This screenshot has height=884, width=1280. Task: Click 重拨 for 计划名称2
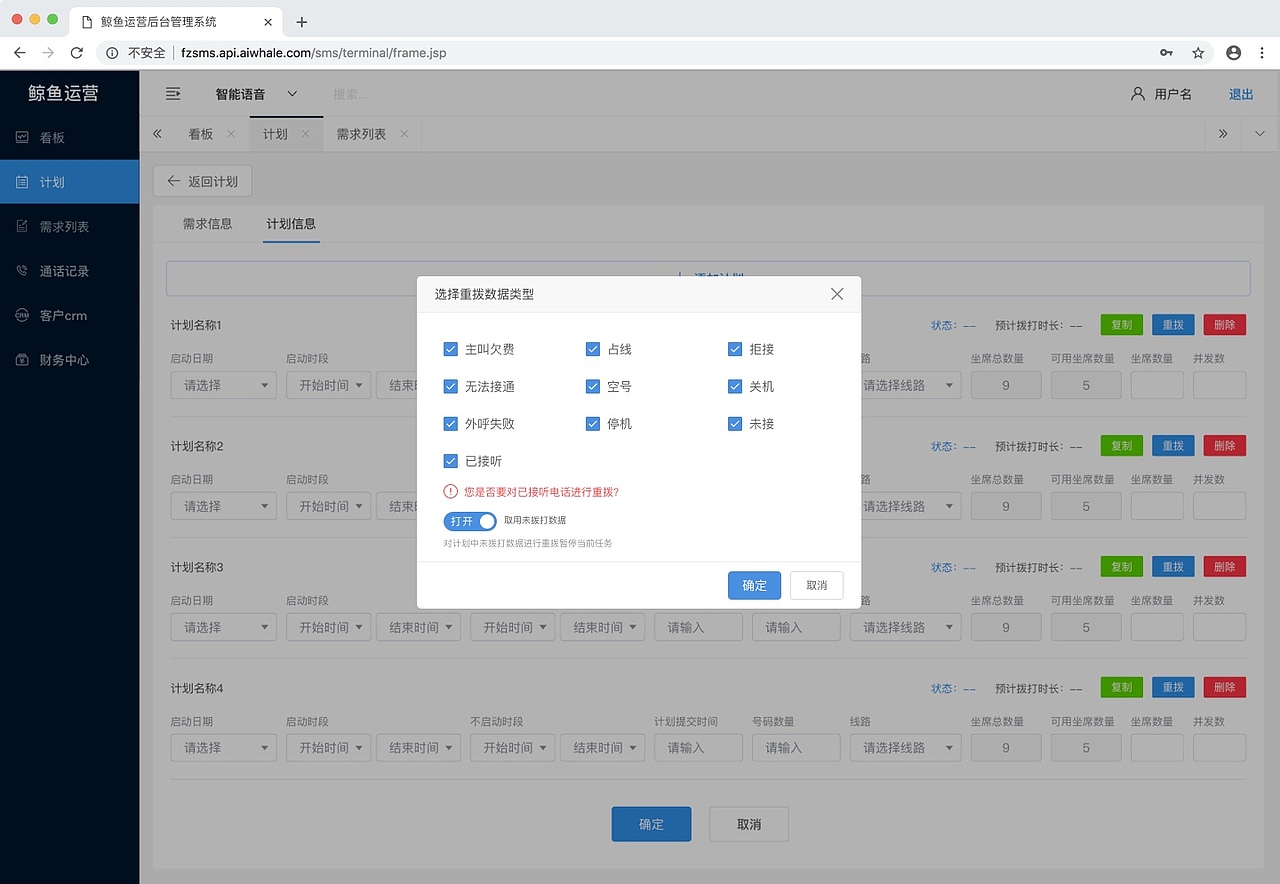click(1172, 446)
